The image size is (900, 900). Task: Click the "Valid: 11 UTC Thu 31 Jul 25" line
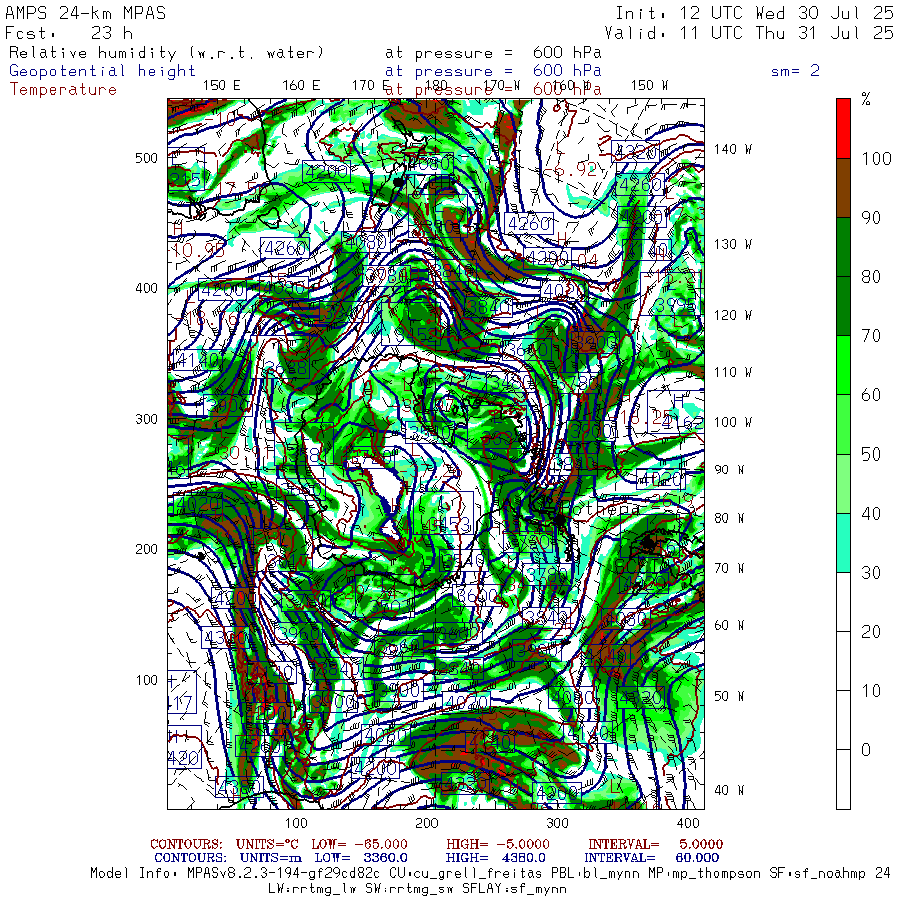pos(748,33)
